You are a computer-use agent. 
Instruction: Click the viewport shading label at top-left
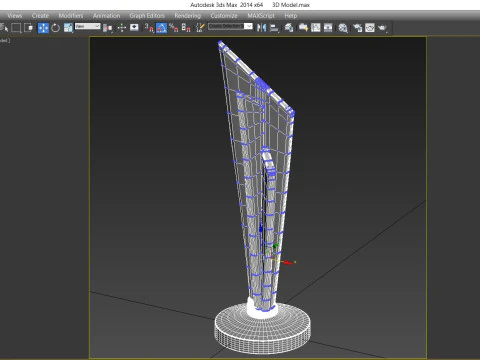[5, 40]
